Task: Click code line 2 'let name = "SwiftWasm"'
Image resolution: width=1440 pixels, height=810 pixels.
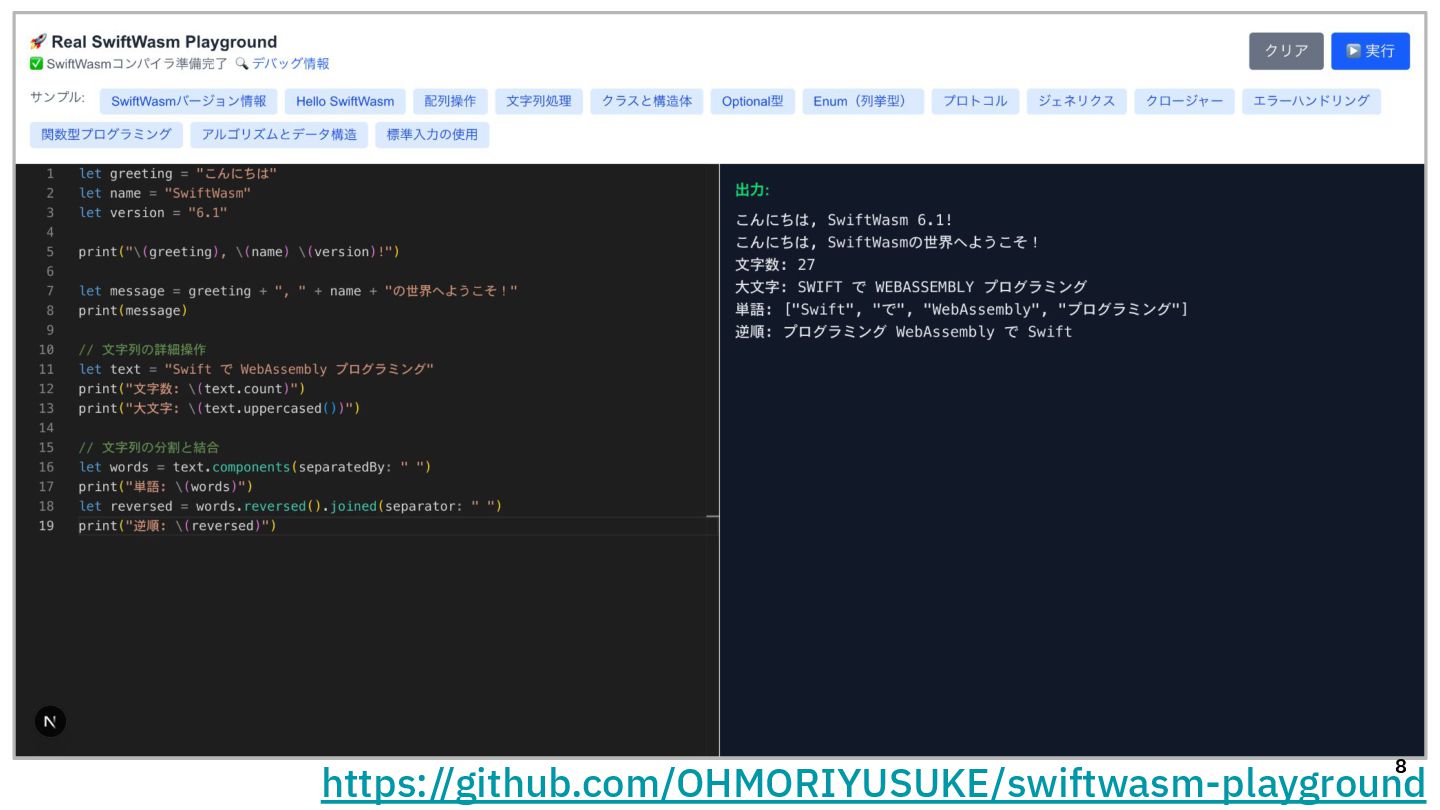Action: pyautogui.click(x=165, y=193)
